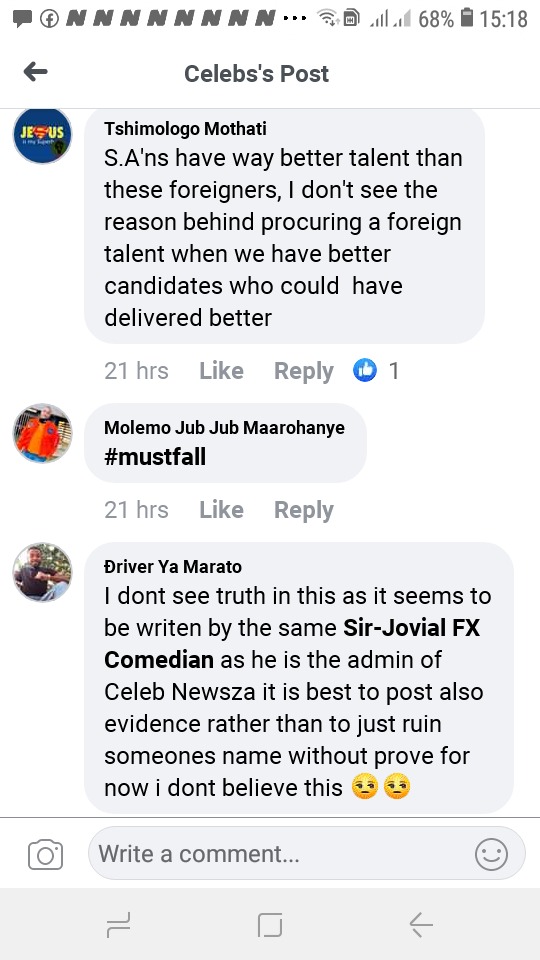
Task: Open the camera icon to attach photo
Action: (45, 854)
